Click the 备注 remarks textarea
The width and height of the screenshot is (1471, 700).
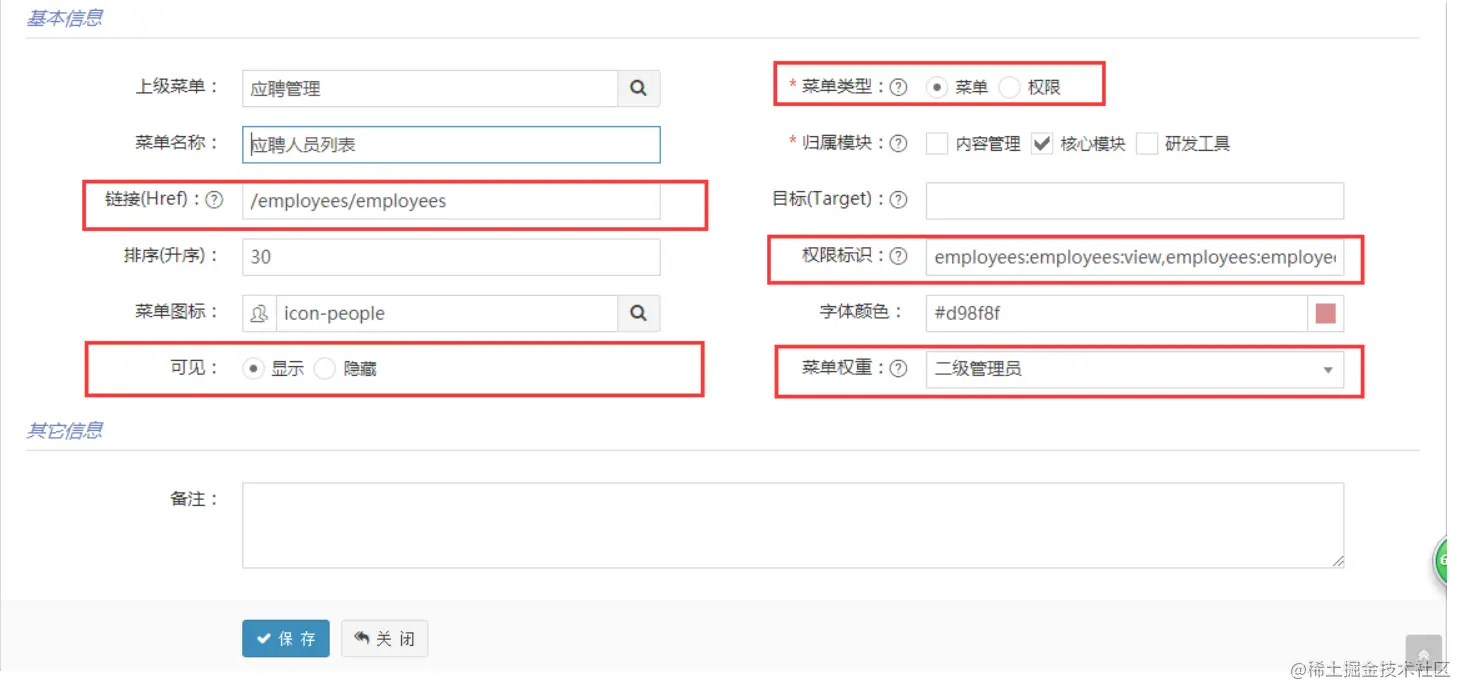click(793, 525)
